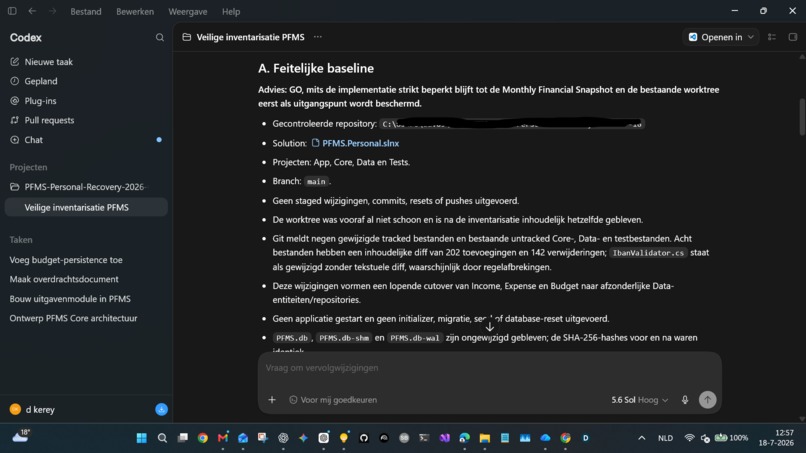Expand the Openen in dropdown

pos(721,37)
